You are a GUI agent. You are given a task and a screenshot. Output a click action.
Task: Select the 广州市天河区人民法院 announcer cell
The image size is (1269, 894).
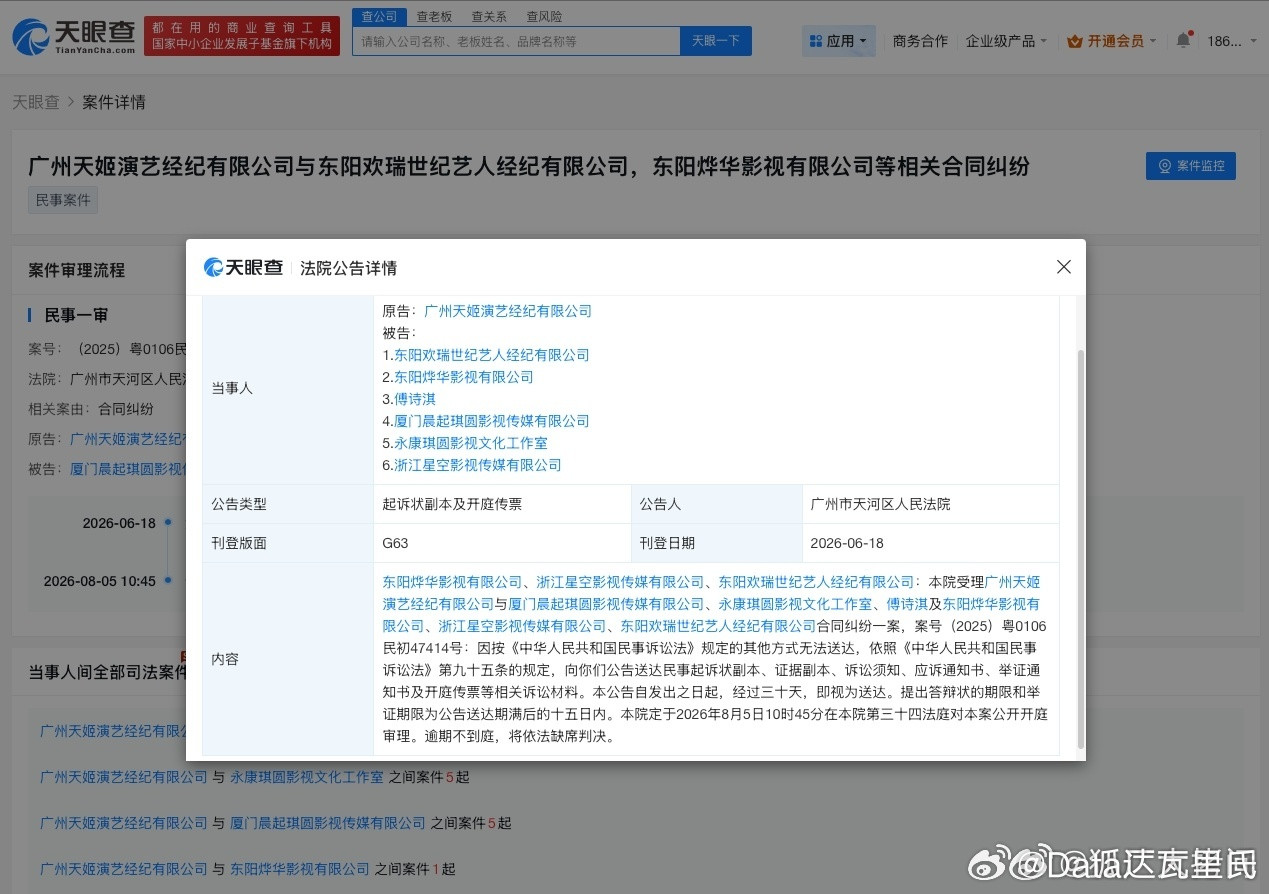coord(931,504)
